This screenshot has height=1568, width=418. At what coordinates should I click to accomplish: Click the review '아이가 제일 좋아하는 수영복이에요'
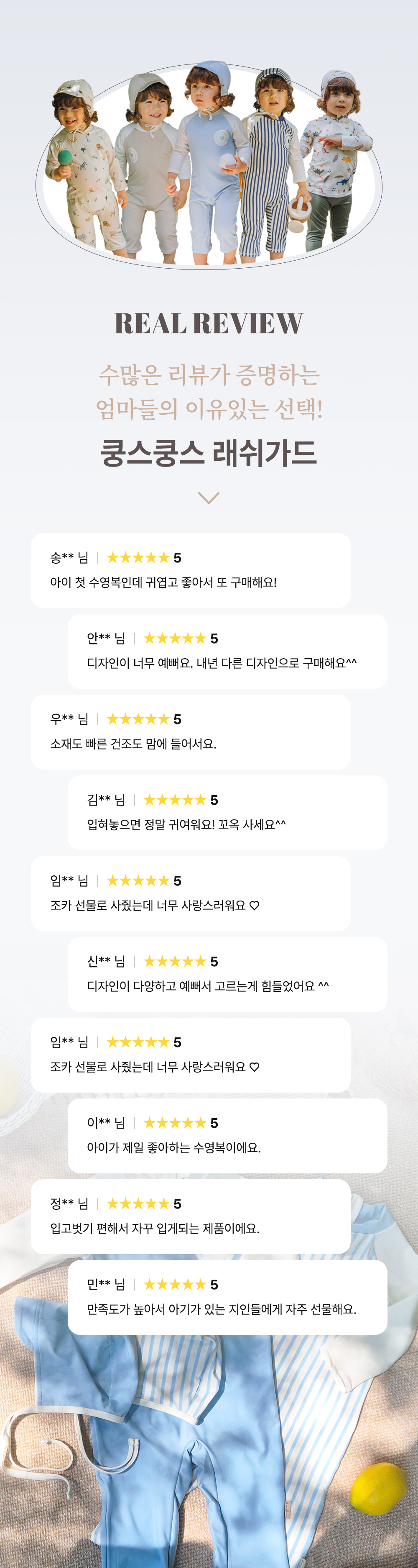click(x=173, y=1148)
